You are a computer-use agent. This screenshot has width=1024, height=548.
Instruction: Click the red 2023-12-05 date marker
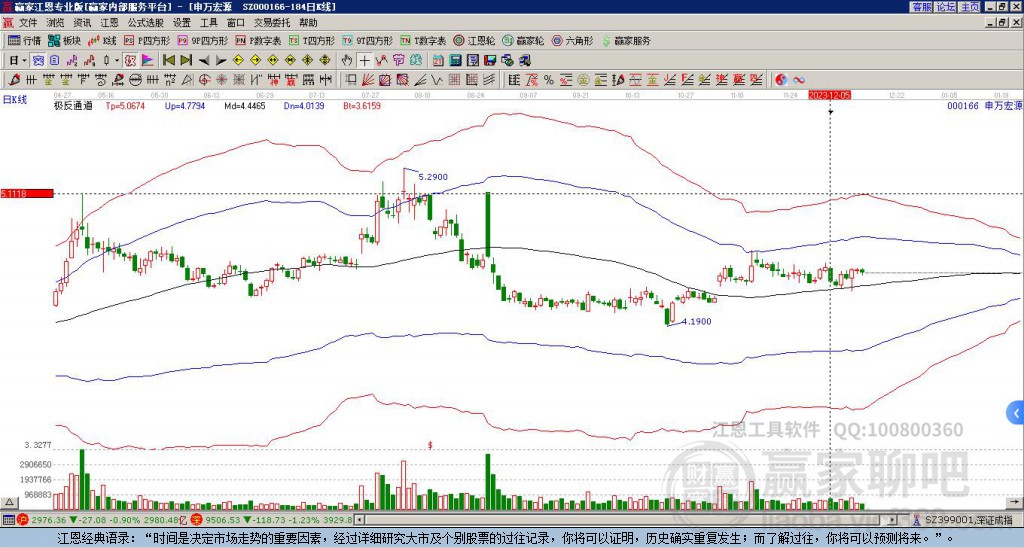click(829, 95)
